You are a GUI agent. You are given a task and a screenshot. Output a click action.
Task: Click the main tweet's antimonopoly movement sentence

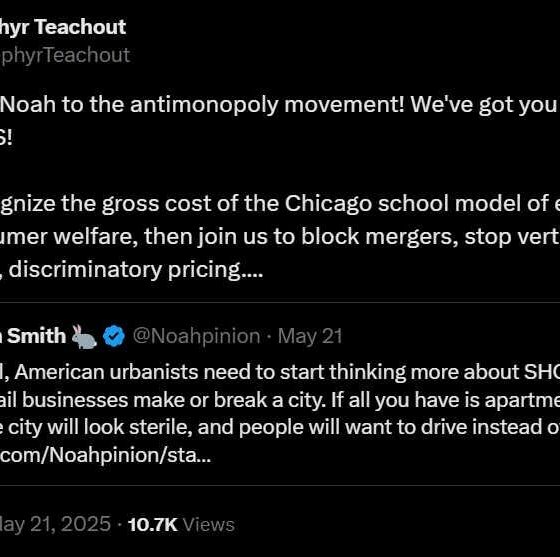point(280,105)
